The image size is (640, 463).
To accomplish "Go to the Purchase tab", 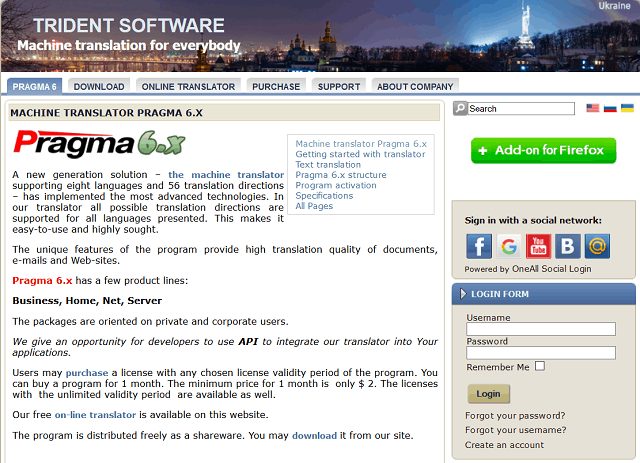I will (276, 87).
